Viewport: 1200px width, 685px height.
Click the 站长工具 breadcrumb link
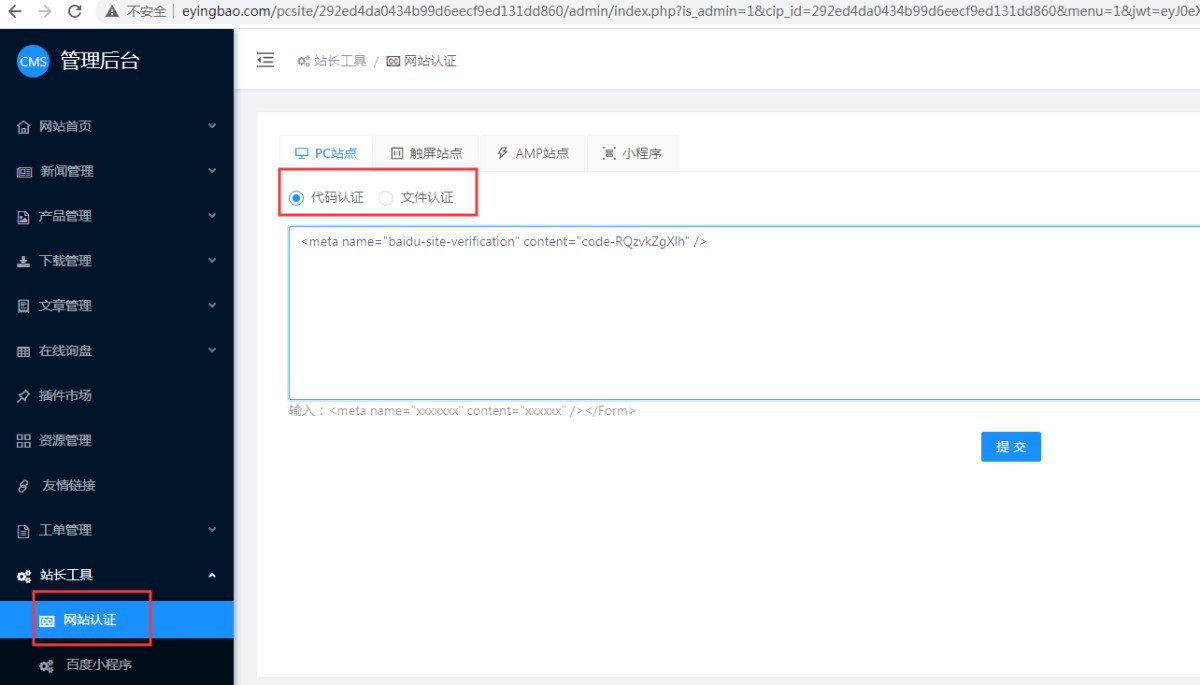coord(340,61)
